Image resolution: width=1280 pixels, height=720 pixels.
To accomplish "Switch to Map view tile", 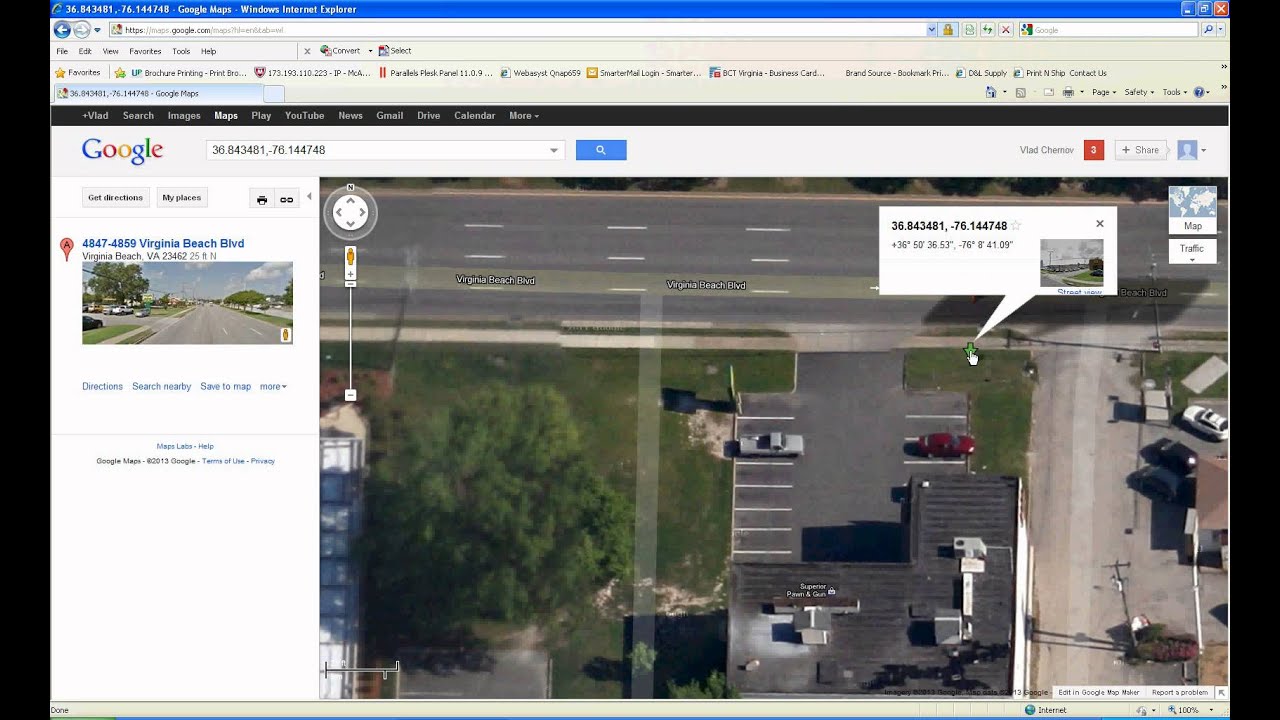I will point(1192,210).
